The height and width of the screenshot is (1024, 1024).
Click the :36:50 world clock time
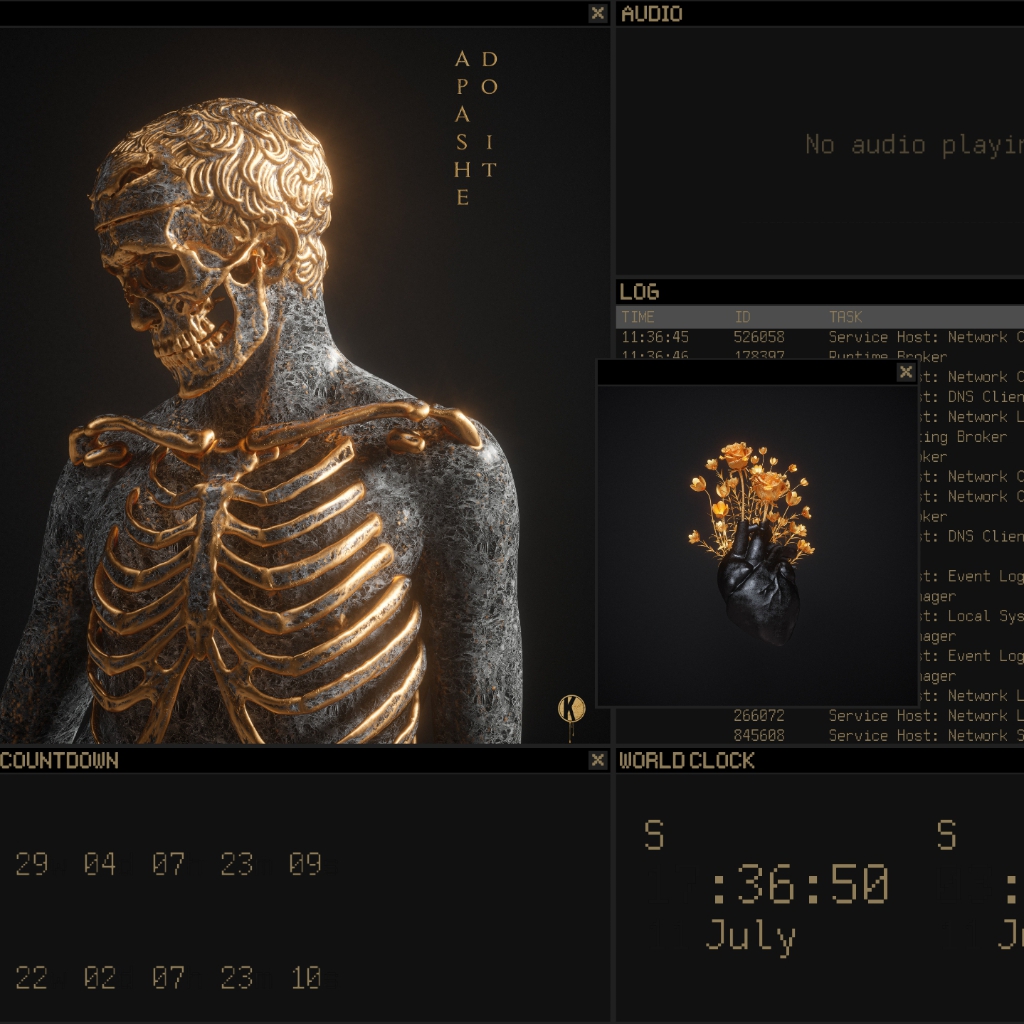800,884
